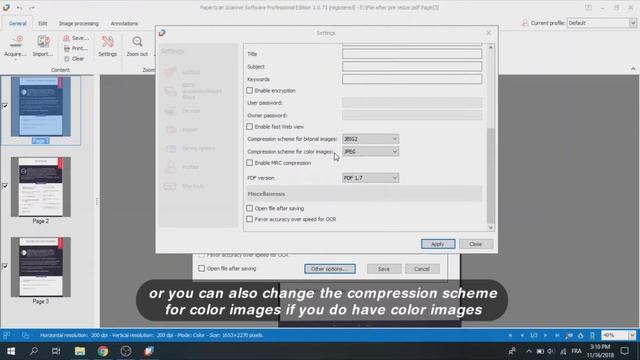Switch to Edit ribbon tab
Image resolution: width=640 pixels, height=360 pixels.
(x=42, y=24)
